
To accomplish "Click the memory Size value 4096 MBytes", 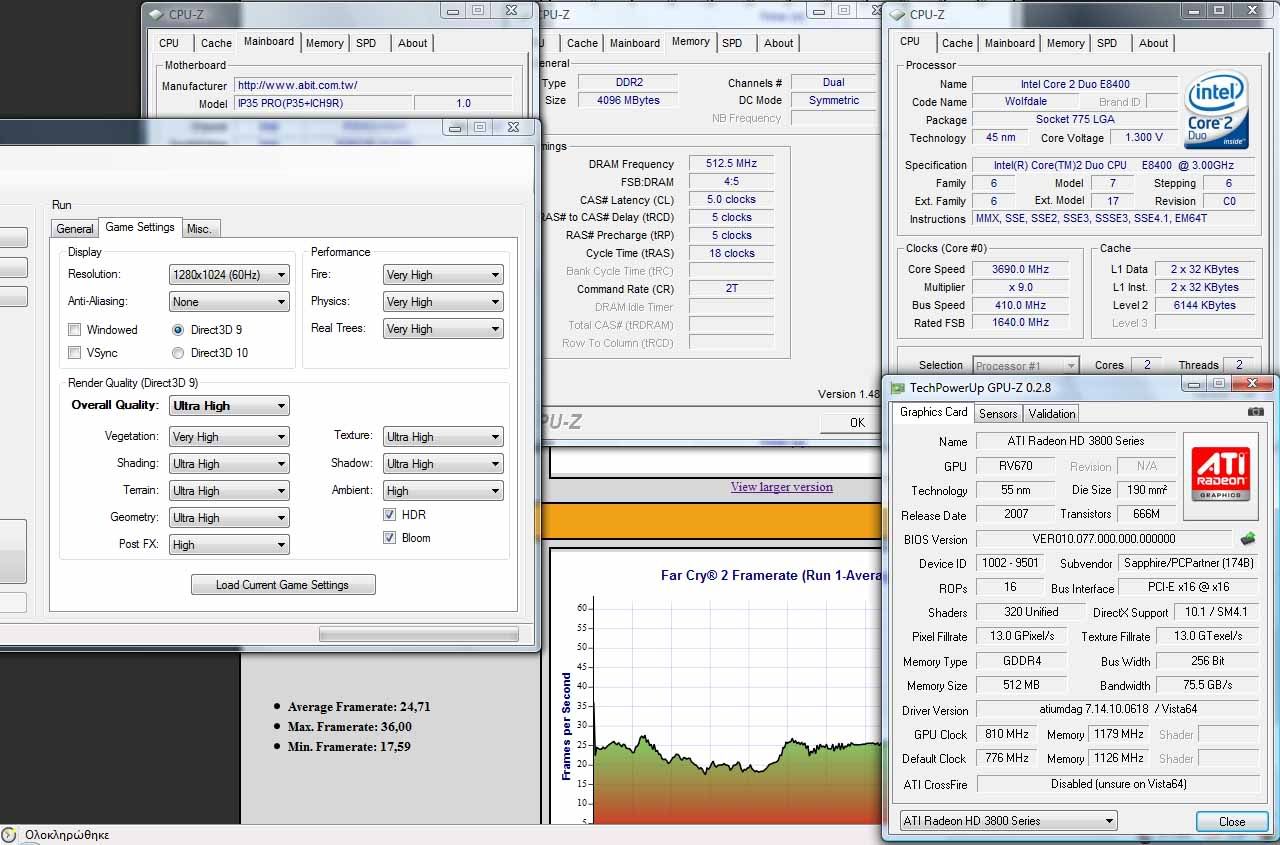I will pos(627,100).
